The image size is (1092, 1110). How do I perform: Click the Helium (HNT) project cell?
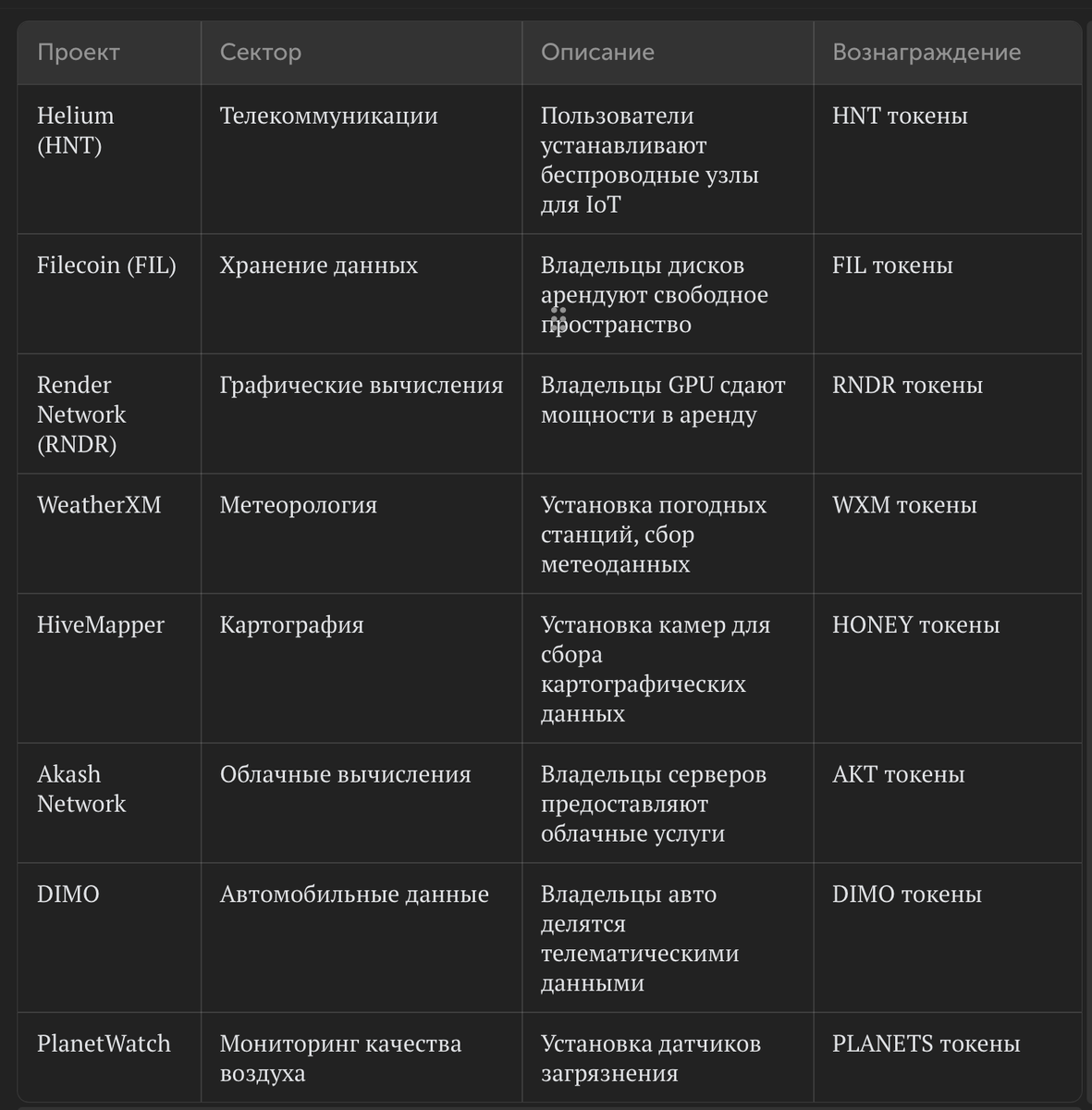click(76, 130)
